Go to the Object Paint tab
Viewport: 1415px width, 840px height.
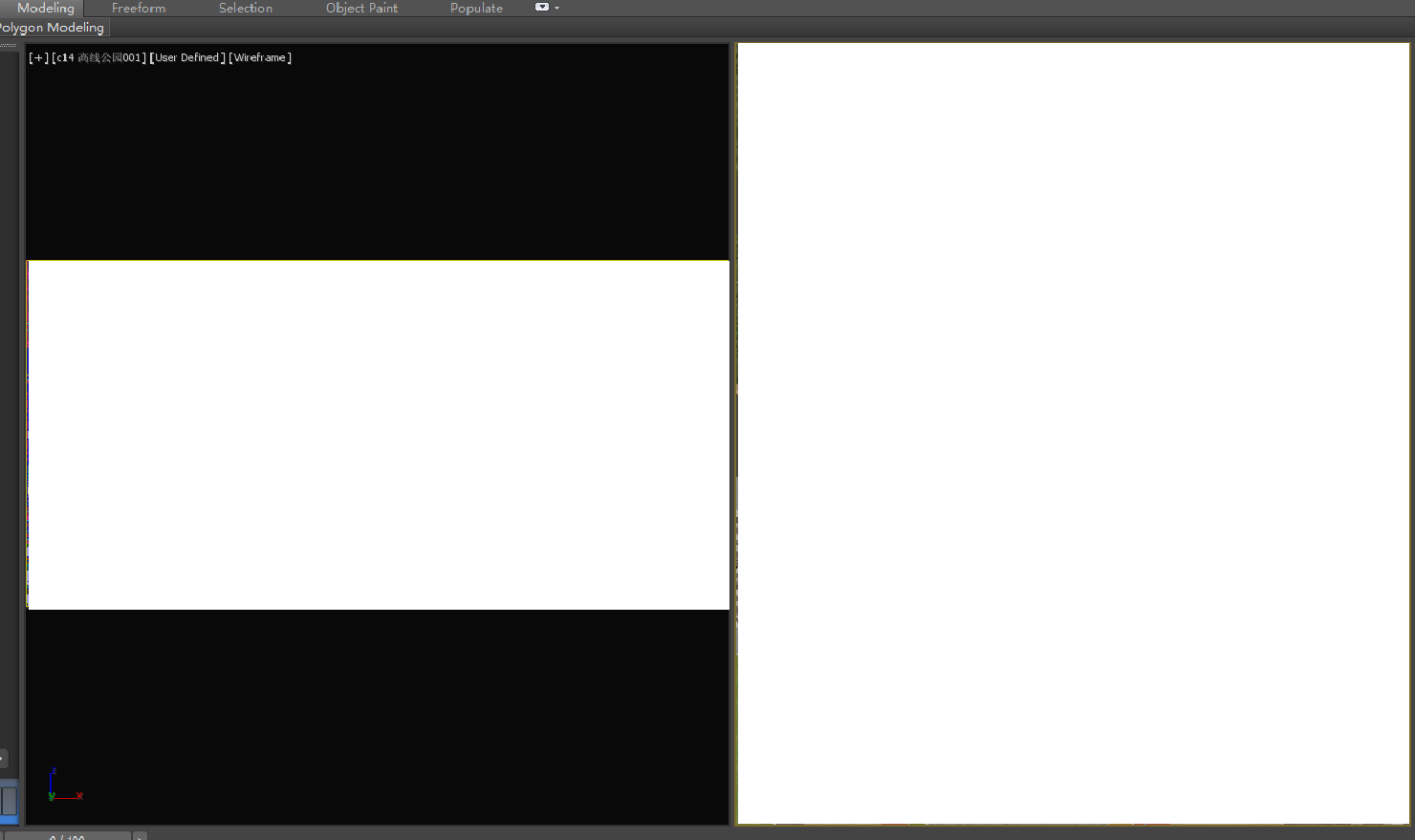(361, 8)
